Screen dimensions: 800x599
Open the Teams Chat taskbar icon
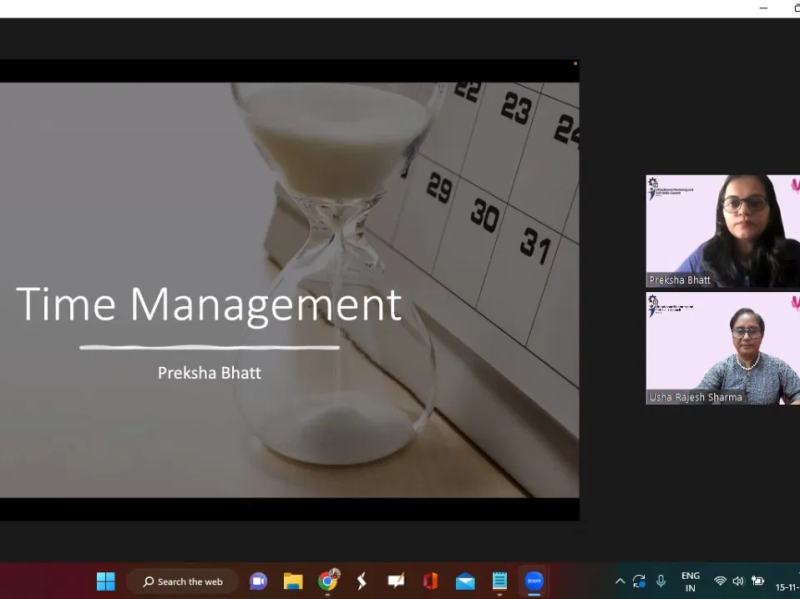click(258, 581)
